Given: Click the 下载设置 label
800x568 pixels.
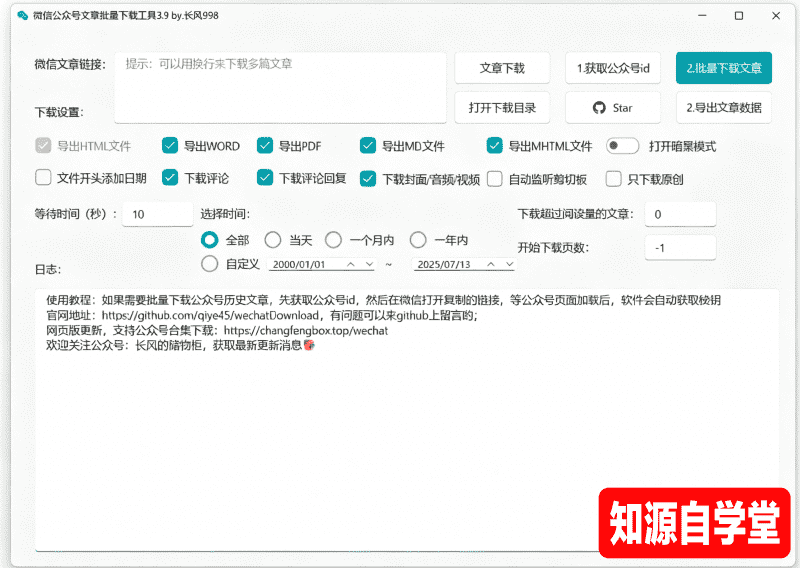Looking at the screenshot, I should (59, 112).
